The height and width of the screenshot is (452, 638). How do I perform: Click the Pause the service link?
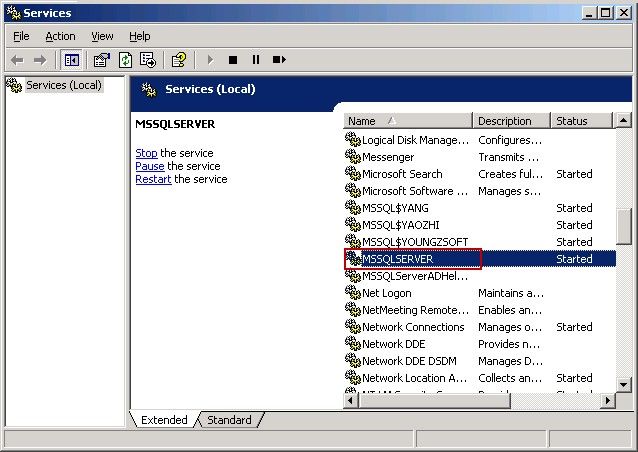[150, 166]
